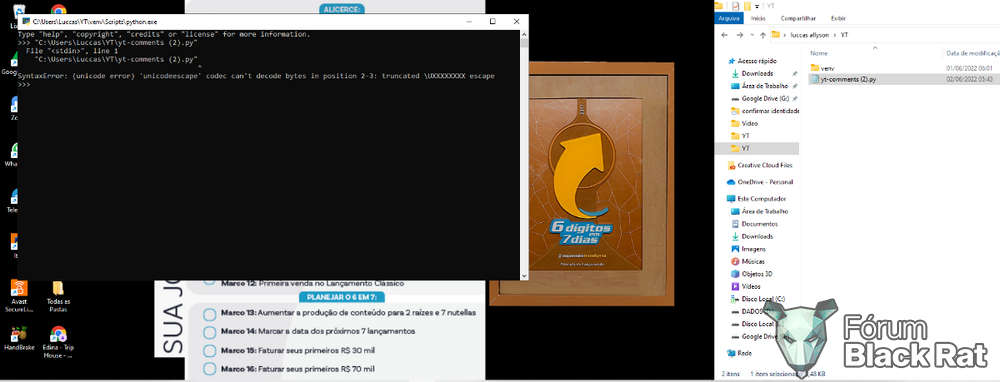Open the 'Edina - Trip House' Chrome shortcut

[x=58, y=342]
